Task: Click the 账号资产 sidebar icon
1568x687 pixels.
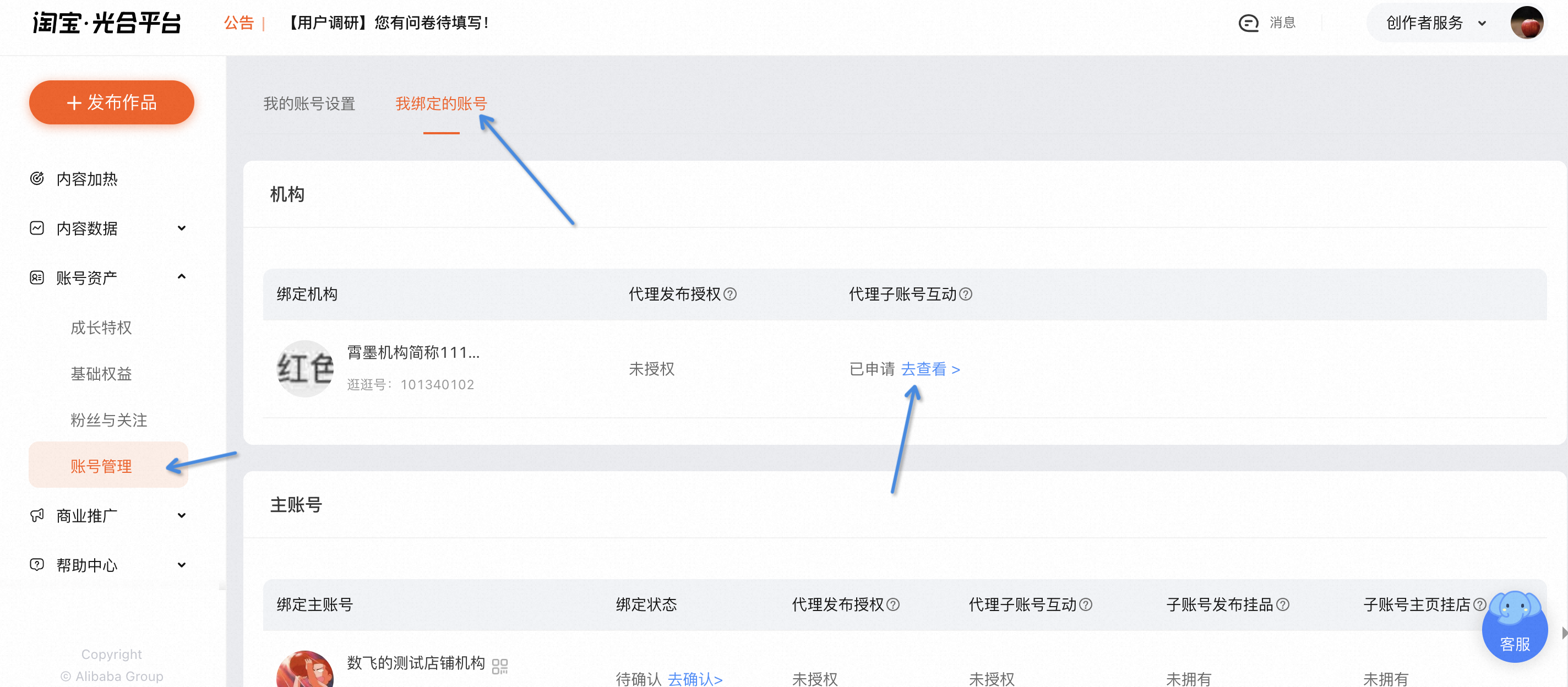Action: [37, 277]
